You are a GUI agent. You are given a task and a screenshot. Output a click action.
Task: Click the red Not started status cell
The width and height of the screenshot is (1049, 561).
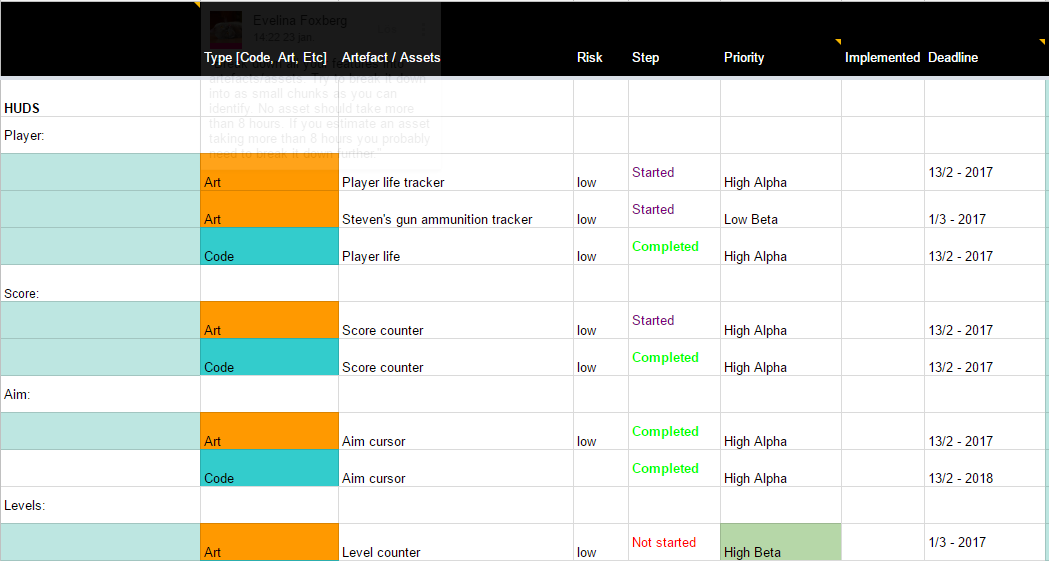coord(664,542)
